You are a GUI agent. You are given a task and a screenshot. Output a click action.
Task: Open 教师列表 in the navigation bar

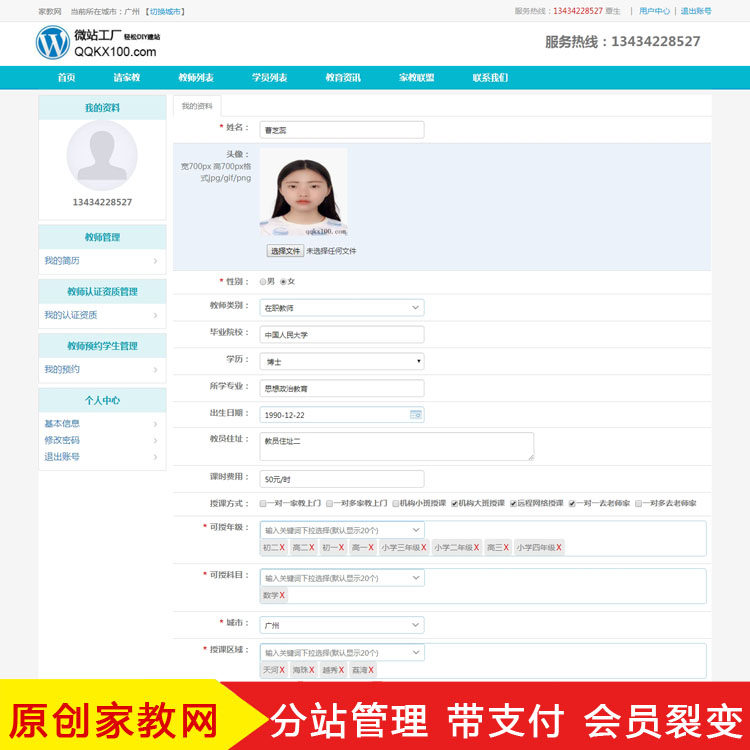(196, 77)
